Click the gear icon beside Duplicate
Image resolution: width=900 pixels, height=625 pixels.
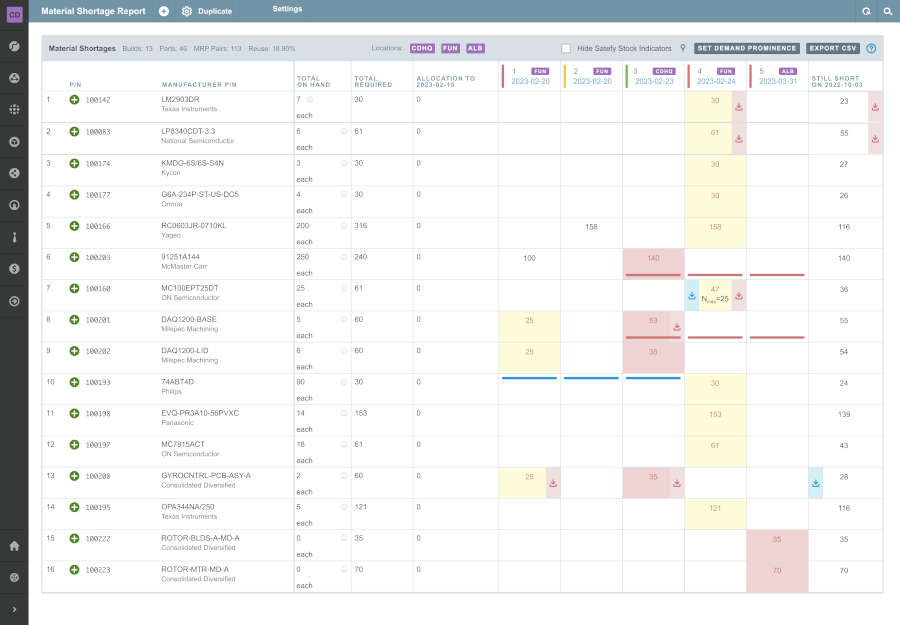[x=187, y=11]
